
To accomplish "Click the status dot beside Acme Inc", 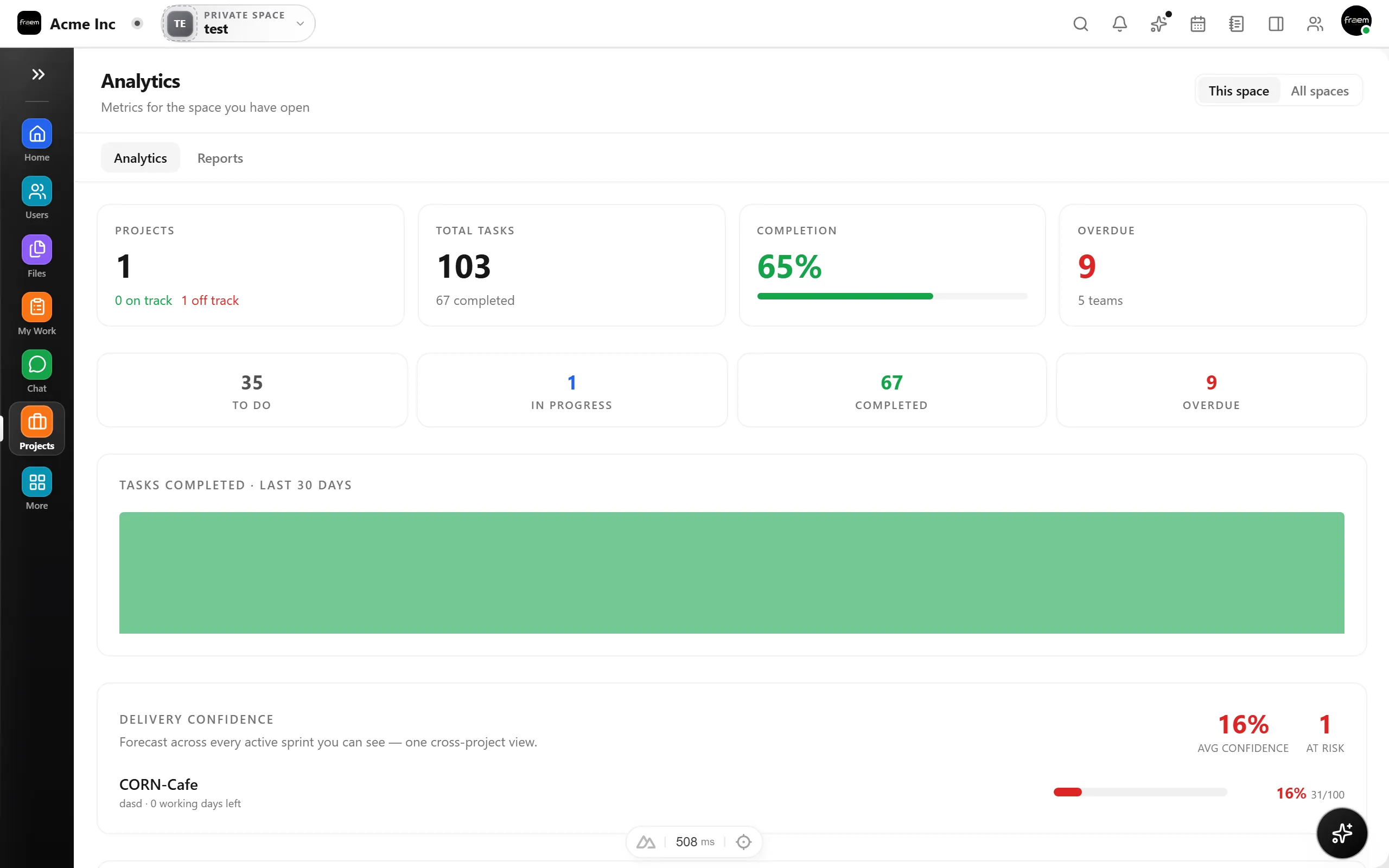I will point(137,23).
